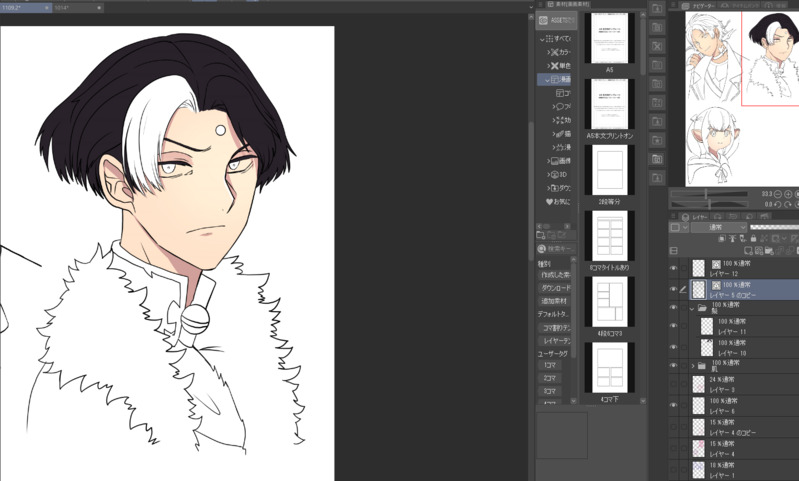Show hidden layer レイヤー 3
This screenshot has width=799, height=481.
point(674,384)
